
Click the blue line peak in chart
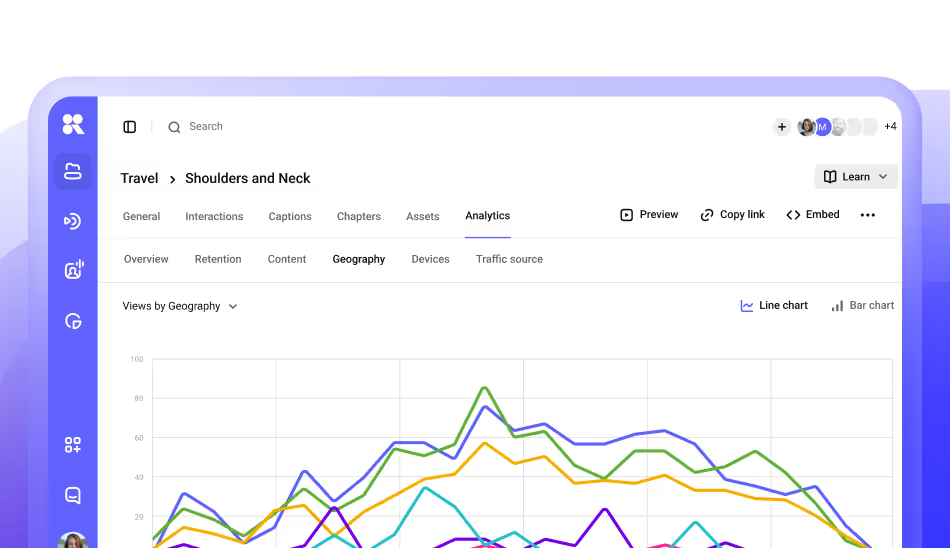485,407
